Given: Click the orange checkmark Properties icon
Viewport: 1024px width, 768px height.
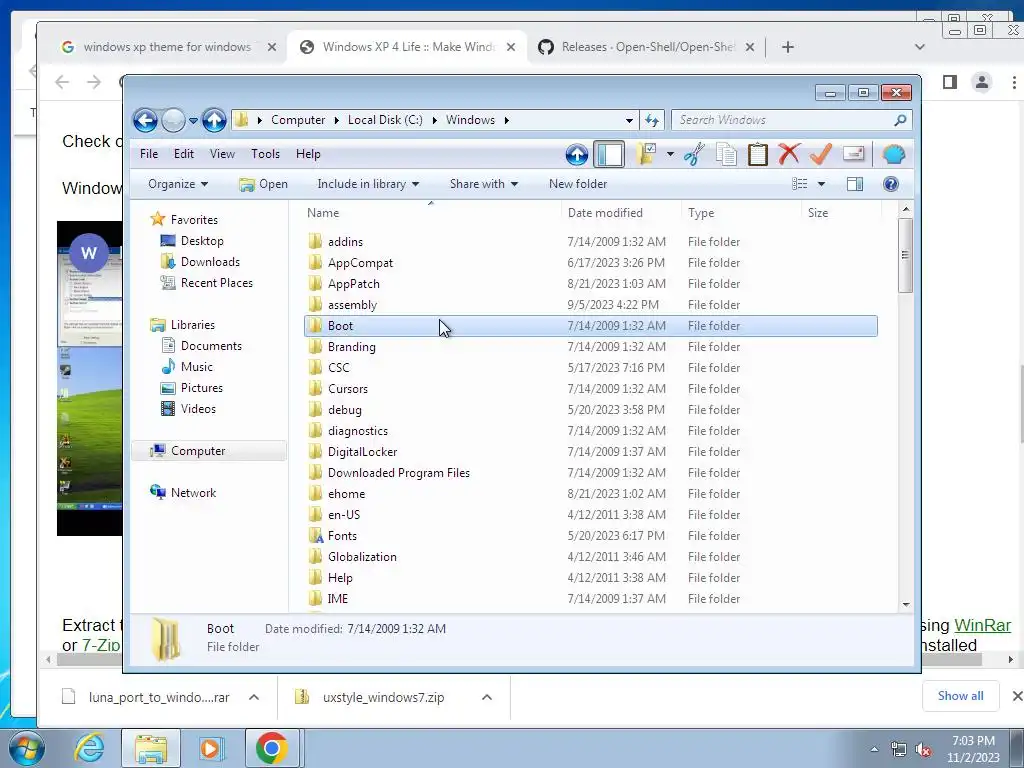Looking at the screenshot, I should (820, 155).
